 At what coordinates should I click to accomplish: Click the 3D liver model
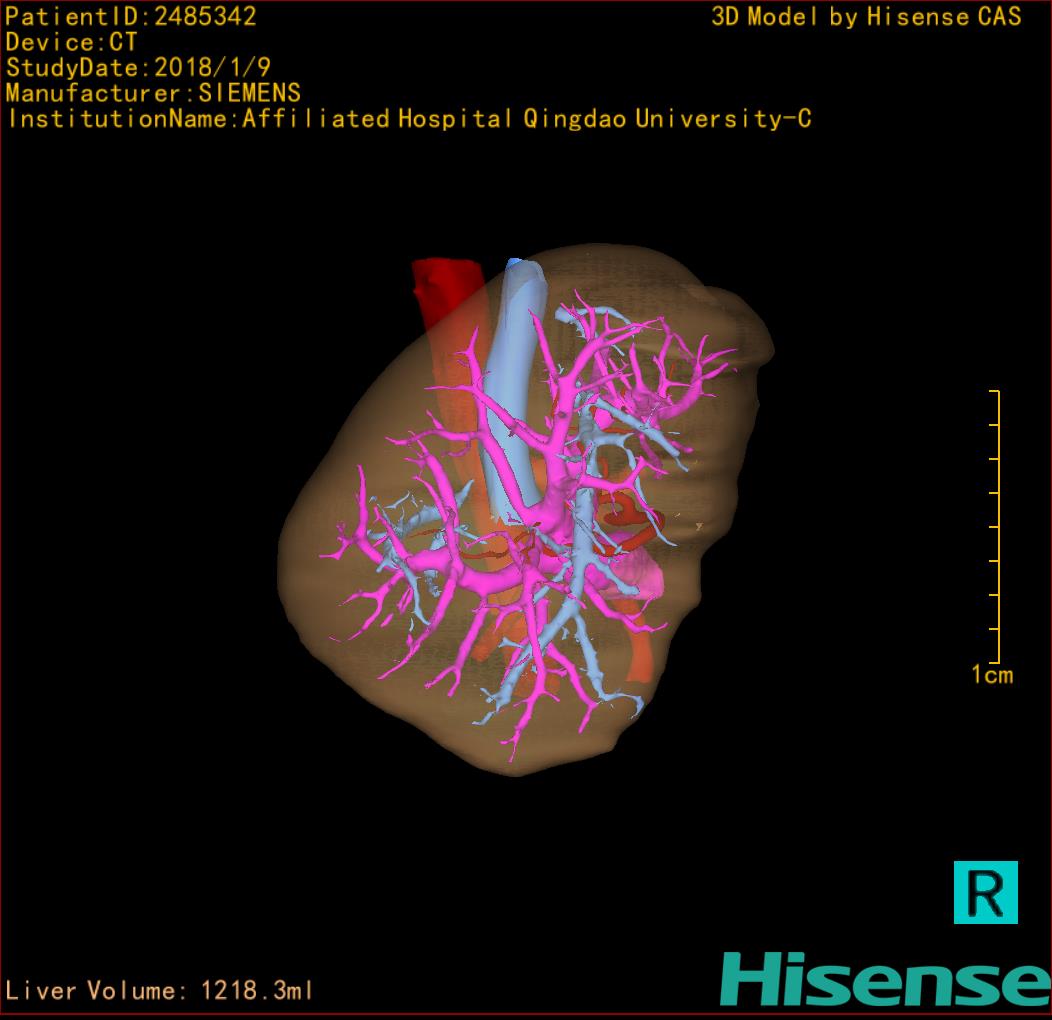[x=527, y=510]
